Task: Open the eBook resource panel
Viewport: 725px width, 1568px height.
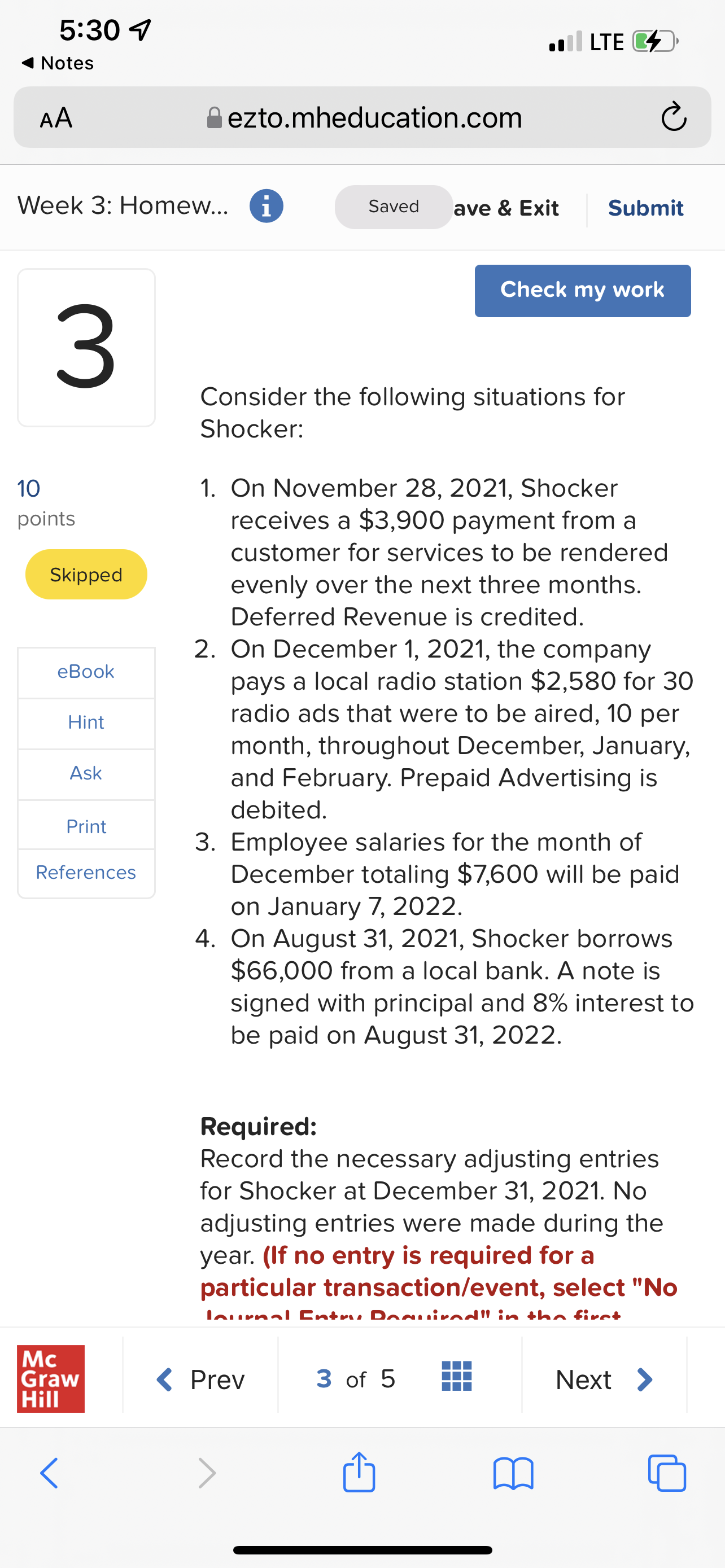Action: (86, 671)
